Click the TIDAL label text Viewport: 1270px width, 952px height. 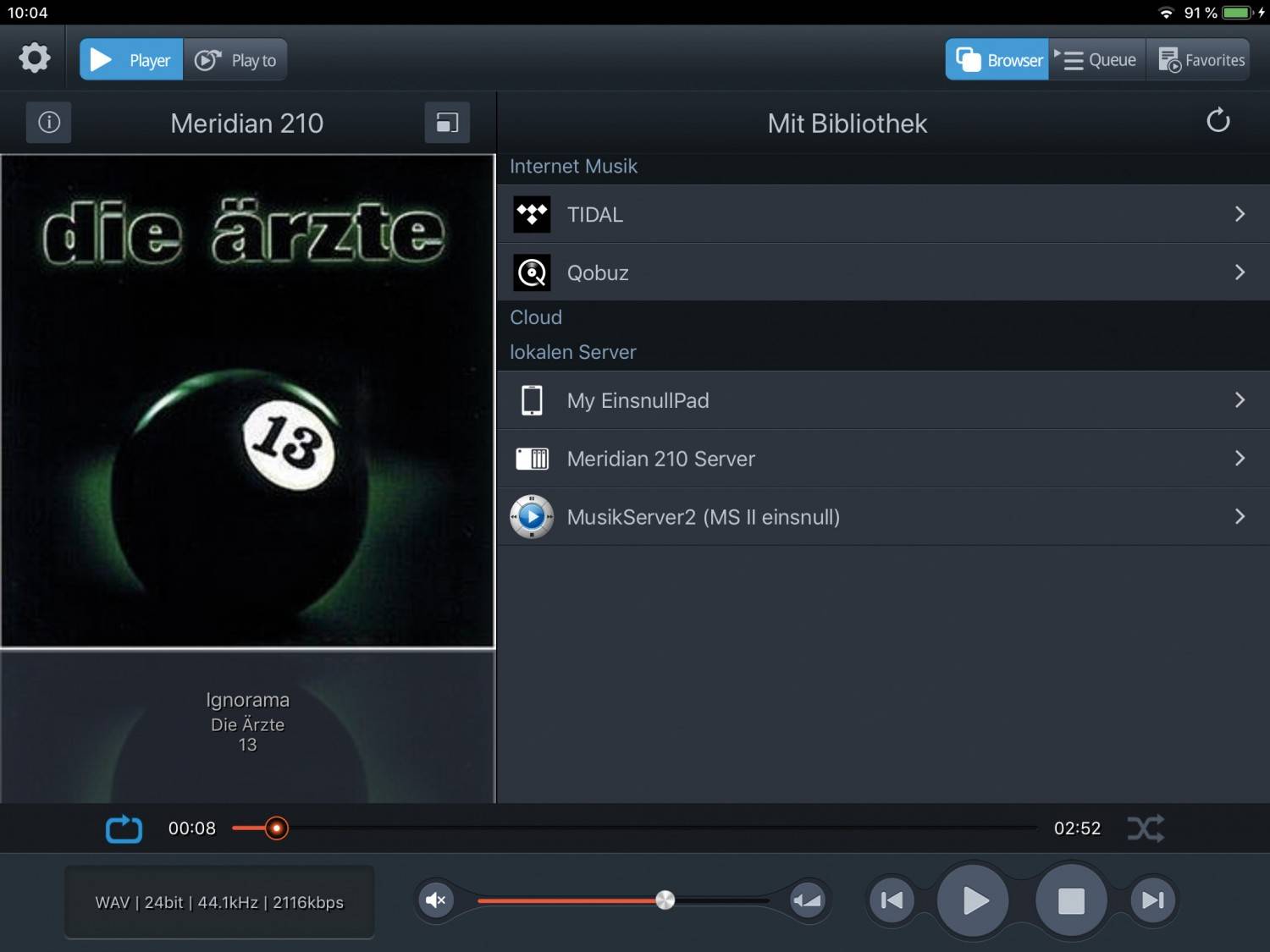(x=595, y=215)
